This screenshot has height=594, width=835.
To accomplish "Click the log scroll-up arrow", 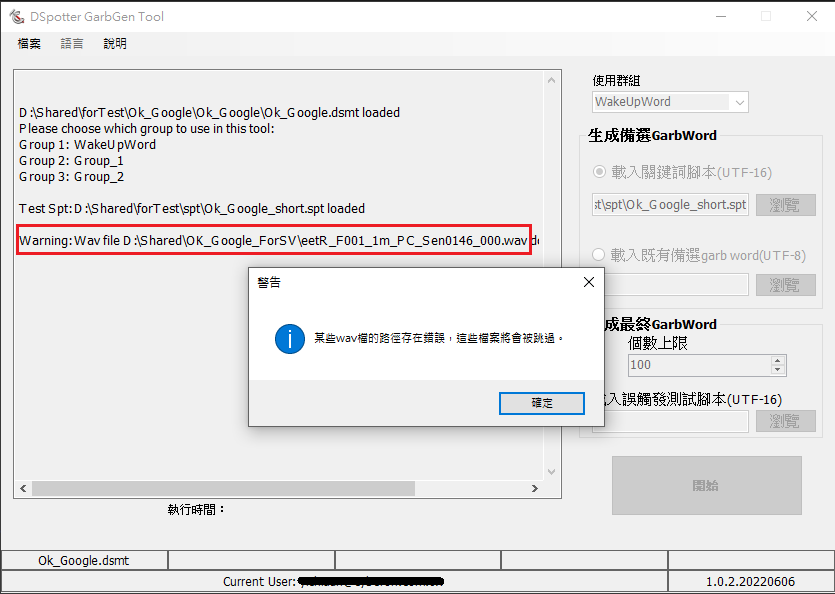I will click(551, 80).
